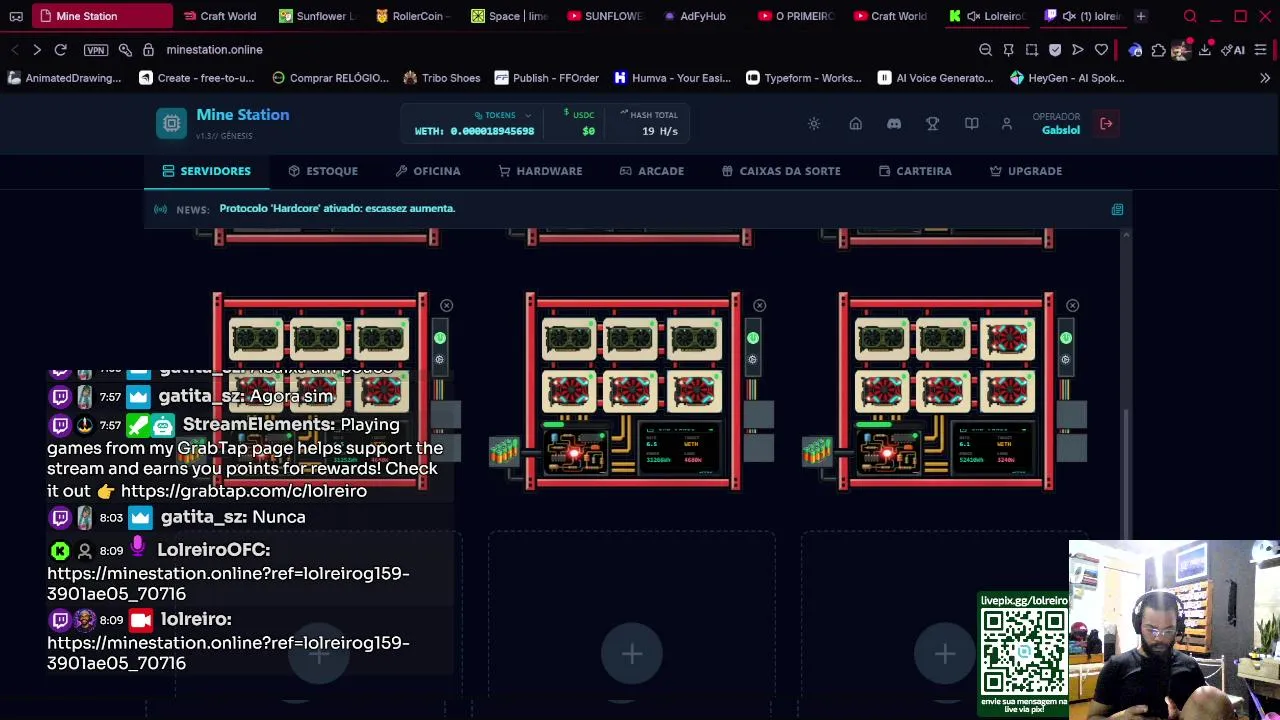Click the pin icon in address bar
This screenshot has height=720, width=1280.
click(x=1008, y=49)
